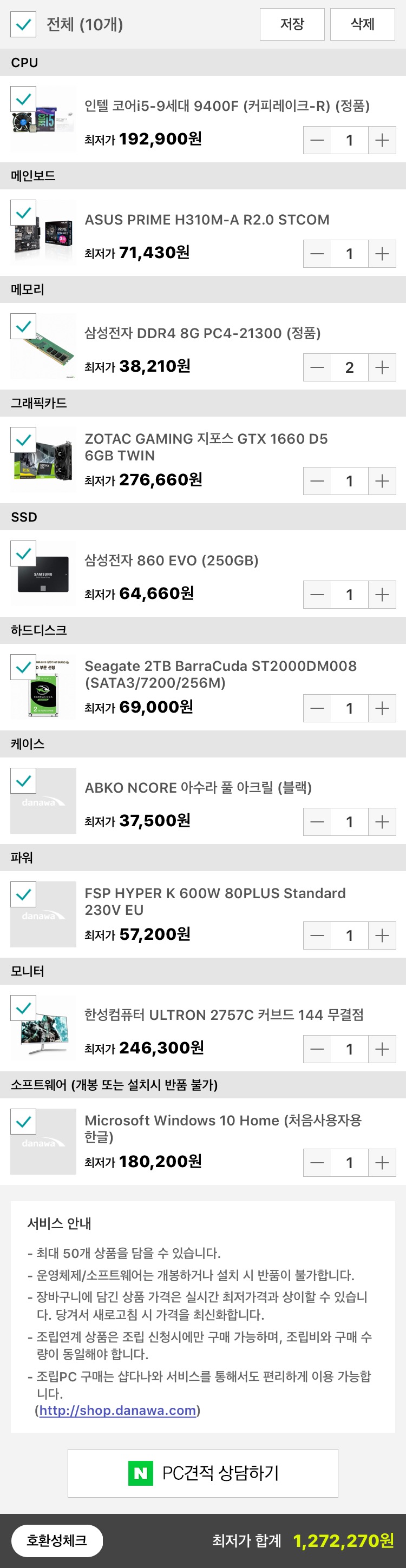The height and width of the screenshot is (1568, 406).
Task: Increase ZOTAC GTX 1660 graphics card quantity
Action: [x=382, y=481]
